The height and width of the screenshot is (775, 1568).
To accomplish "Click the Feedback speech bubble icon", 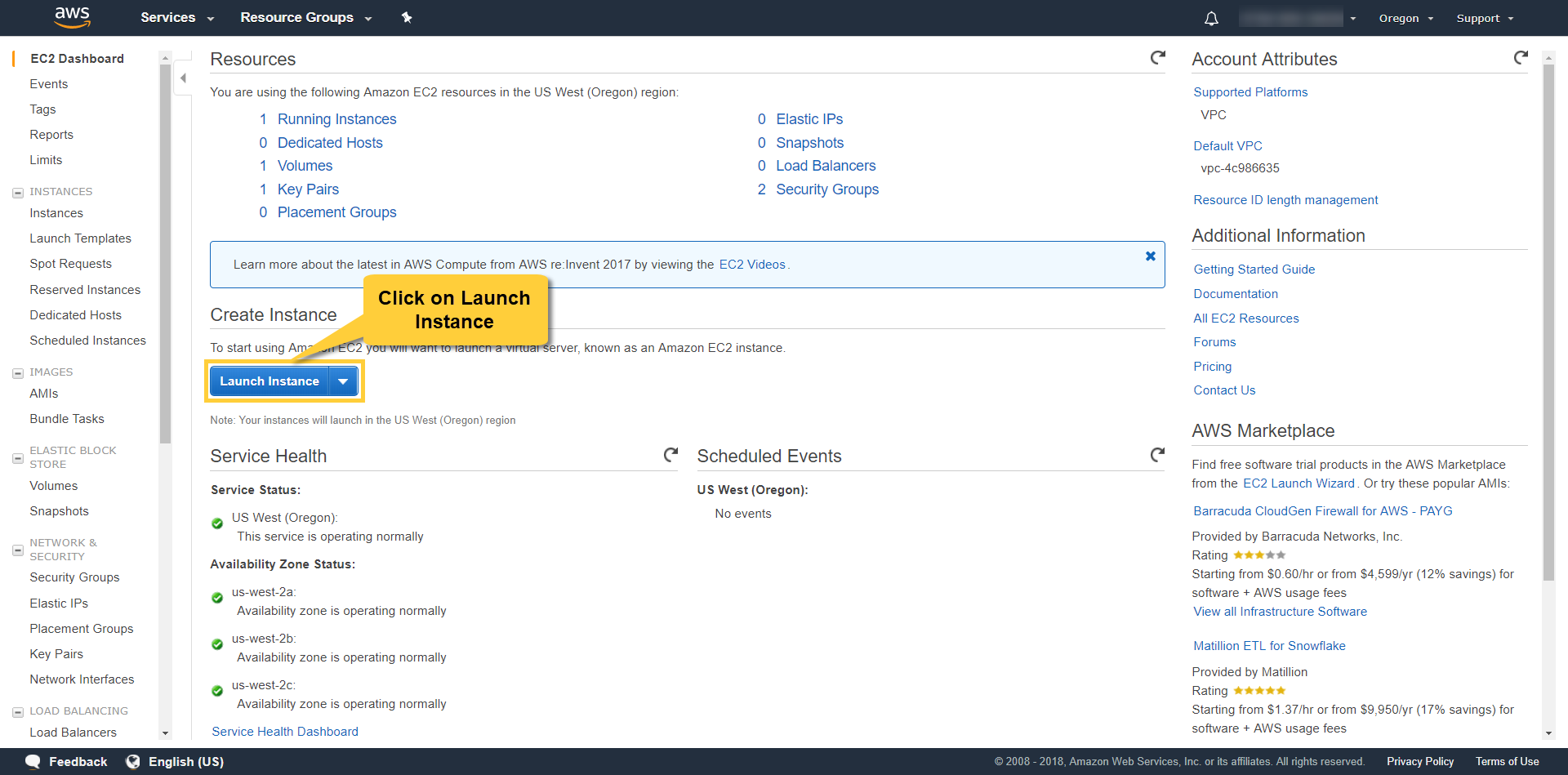I will point(33,761).
